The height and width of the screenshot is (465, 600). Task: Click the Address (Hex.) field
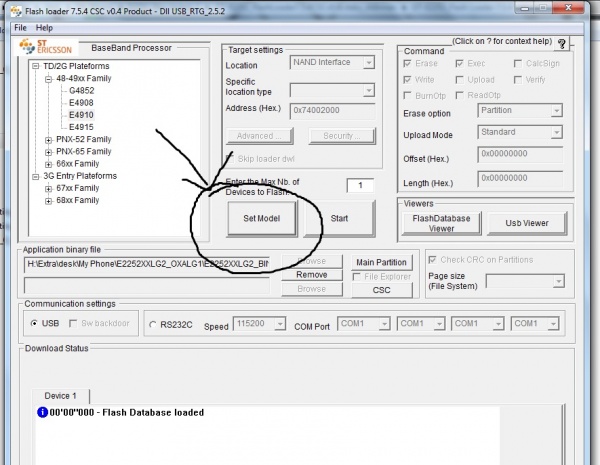click(332, 111)
